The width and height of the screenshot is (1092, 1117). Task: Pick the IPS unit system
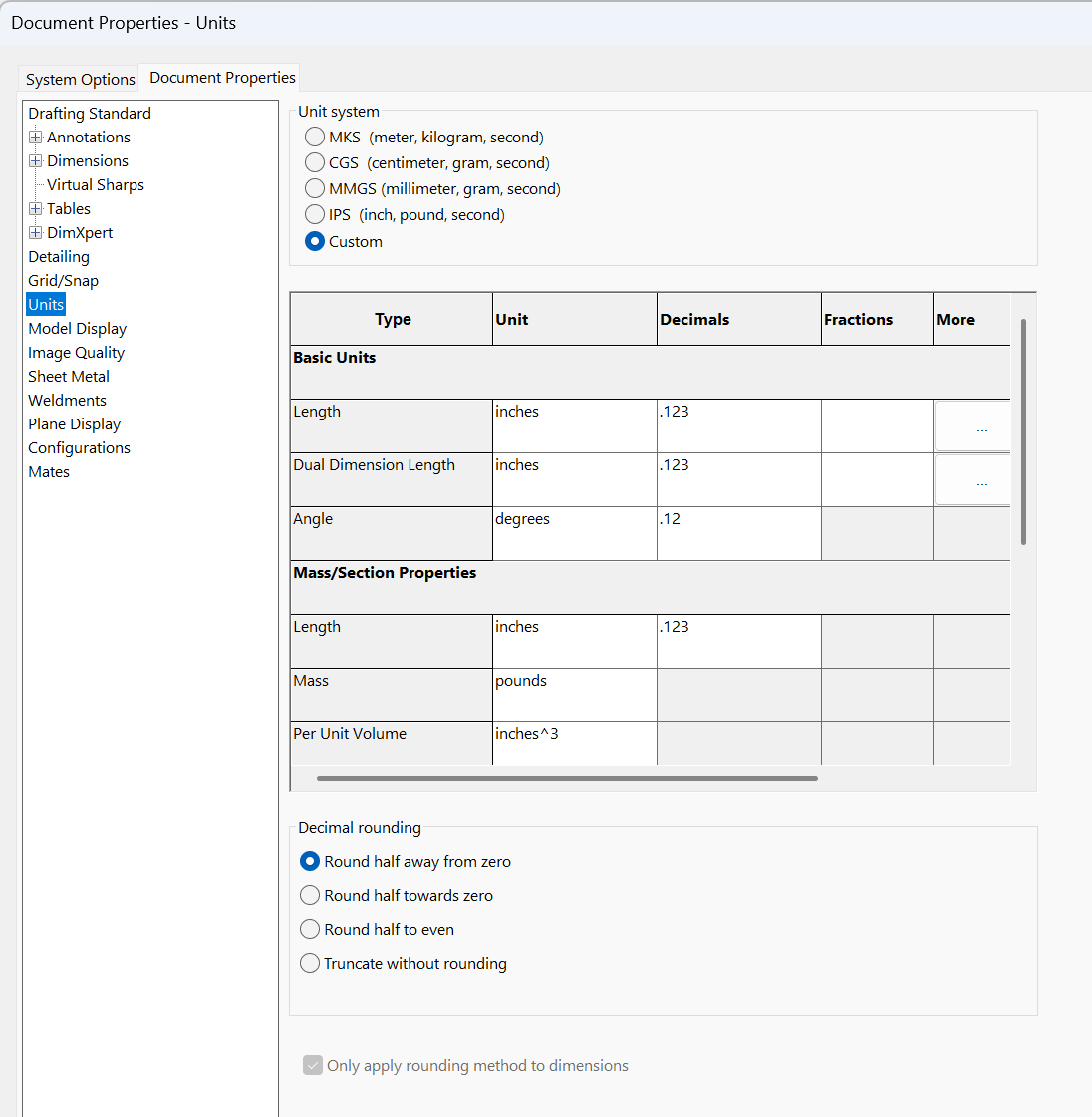315,215
